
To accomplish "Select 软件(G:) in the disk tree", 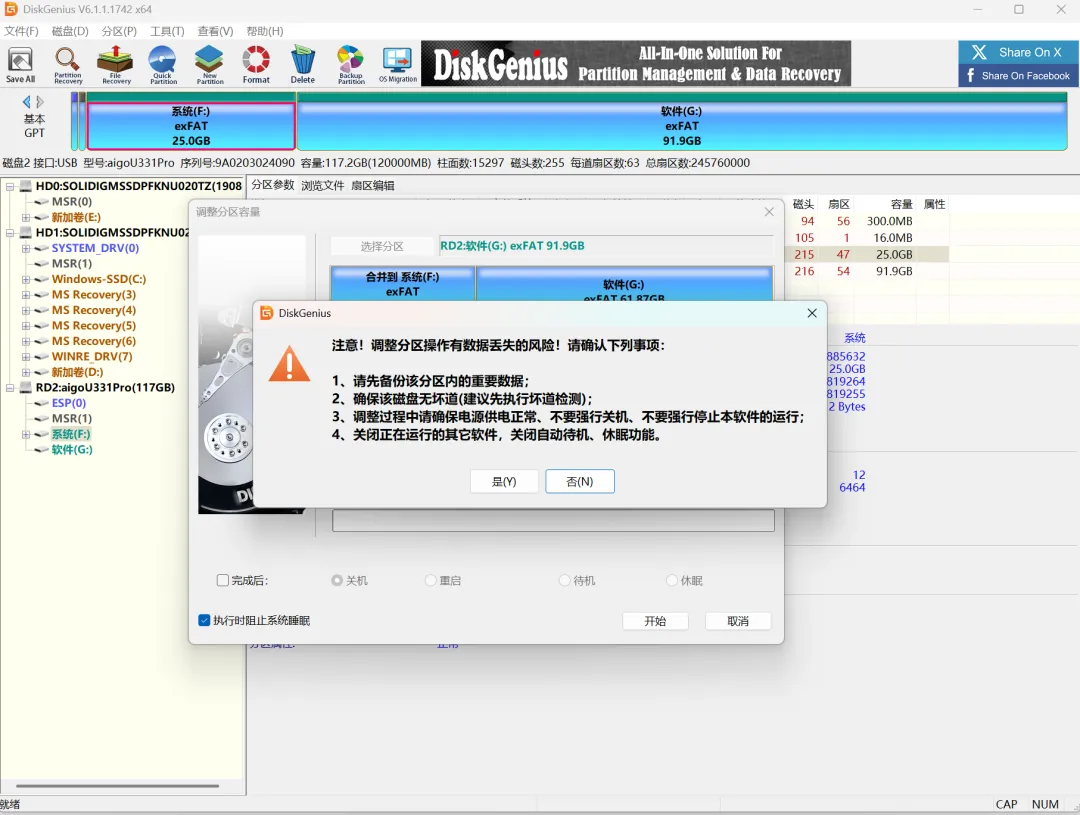I will click(x=72, y=449).
